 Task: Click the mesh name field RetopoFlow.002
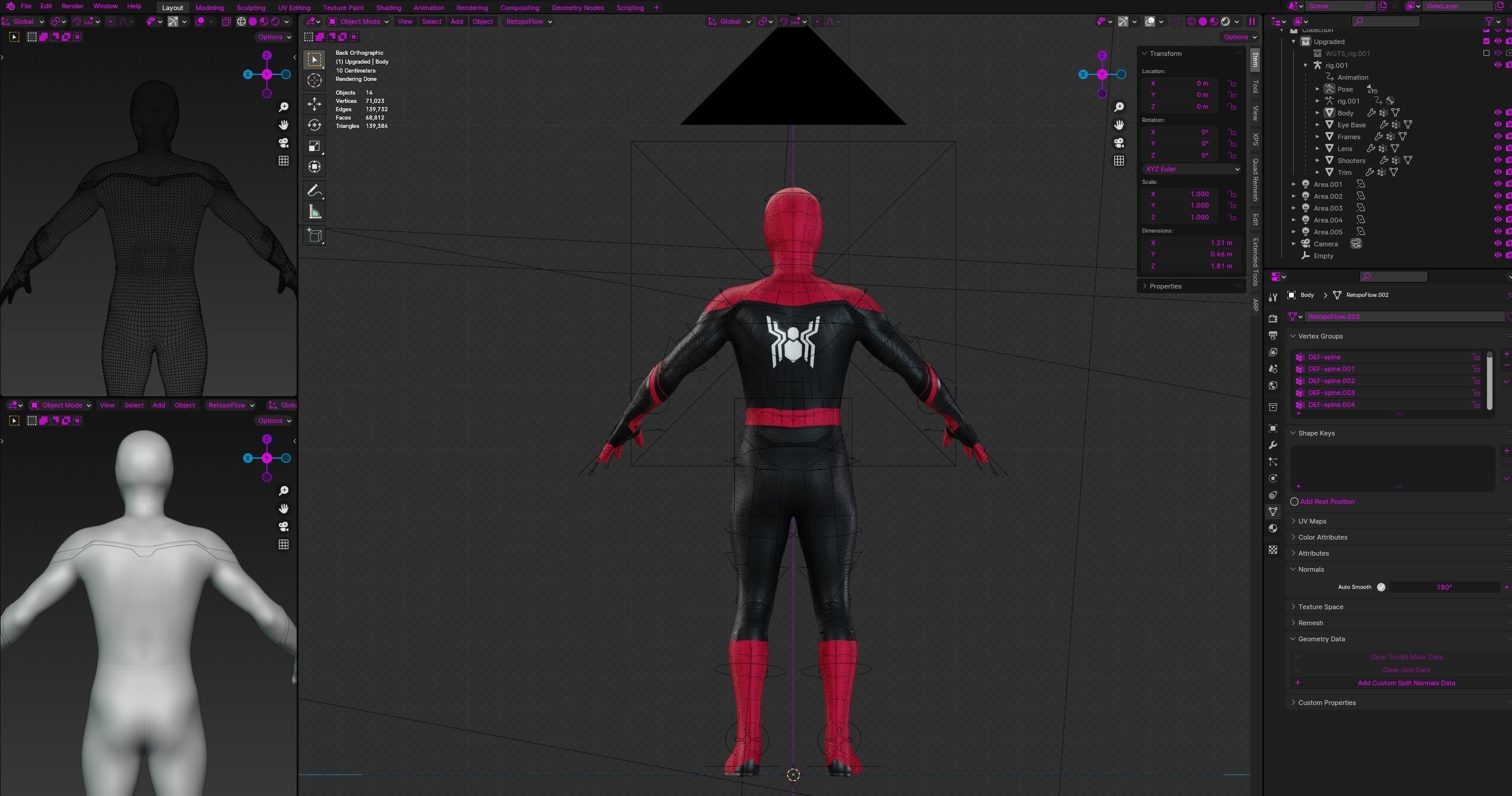(1404, 316)
